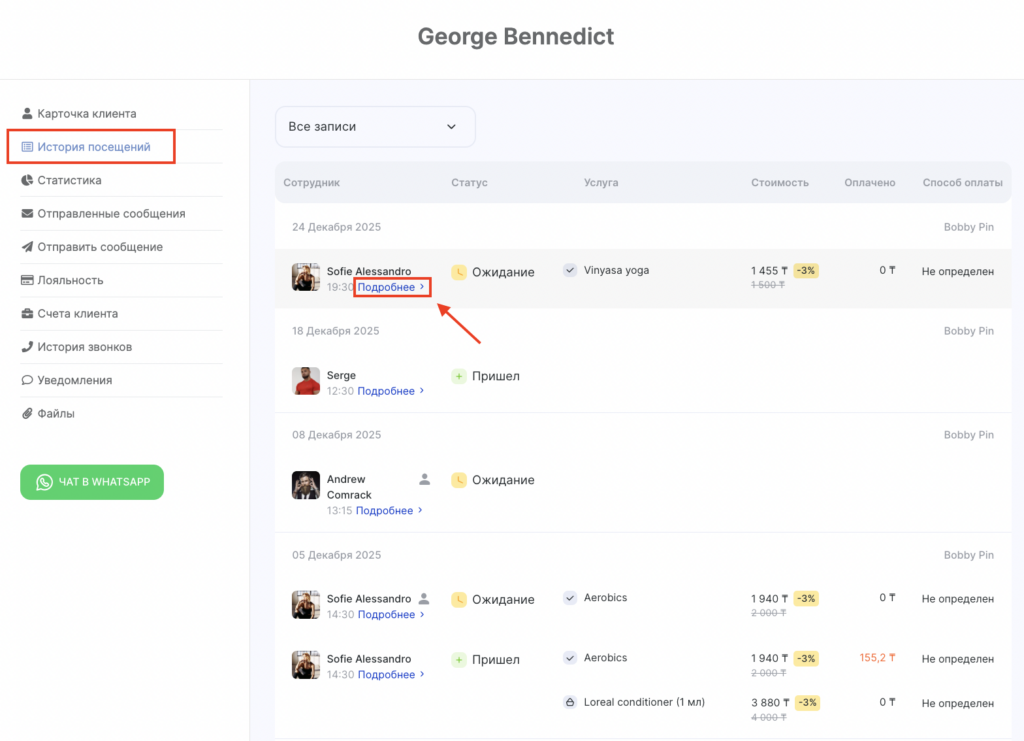Click the yellow clock status icon for Vinyasa yoga
1024x741 pixels.
pos(459,272)
